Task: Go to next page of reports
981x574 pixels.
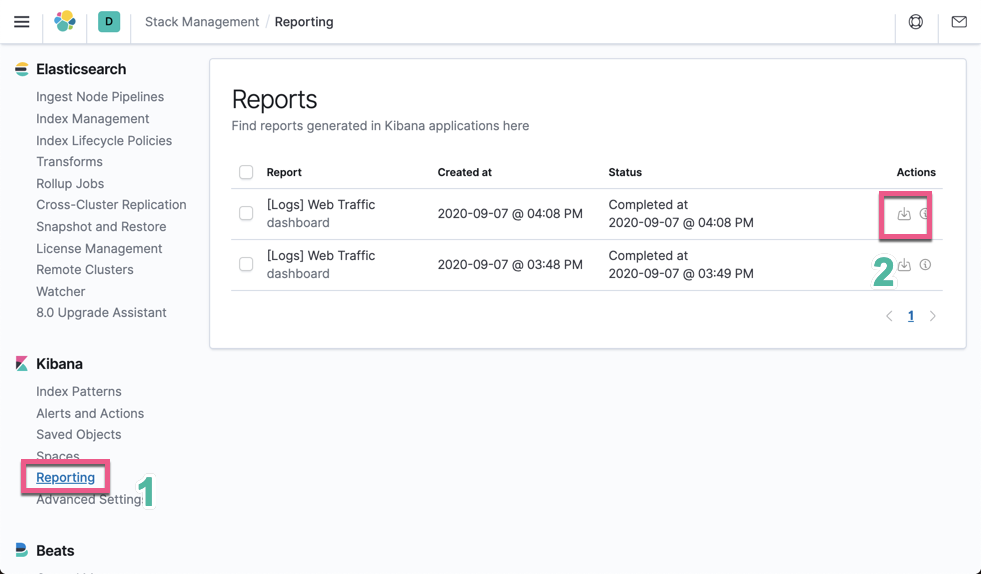Action: (932, 316)
